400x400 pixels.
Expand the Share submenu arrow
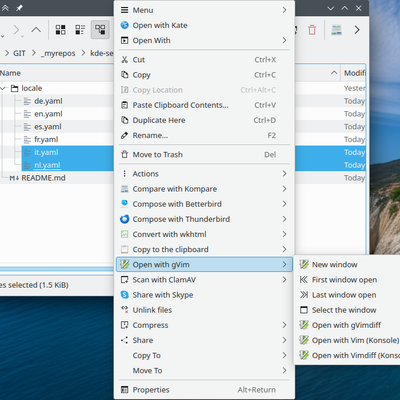pyautogui.click(x=284, y=340)
